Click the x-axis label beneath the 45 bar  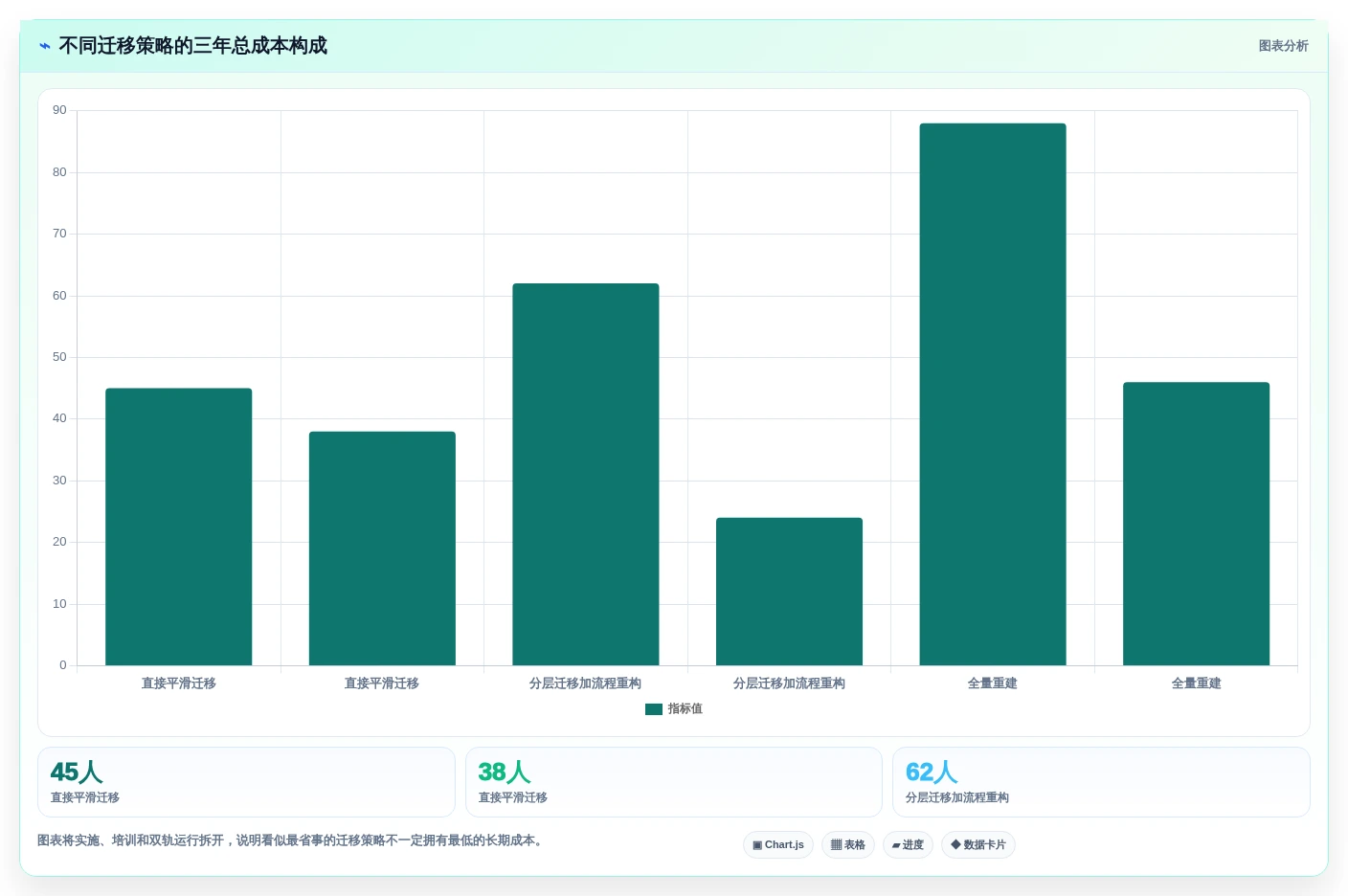(179, 683)
